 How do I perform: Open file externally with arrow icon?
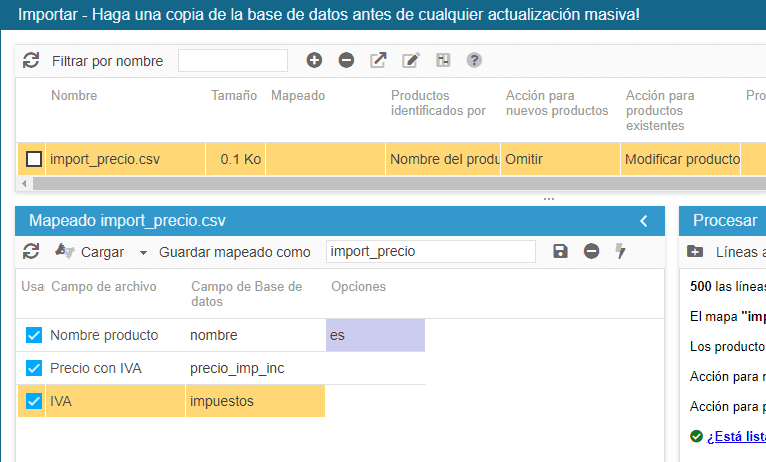tap(378, 61)
